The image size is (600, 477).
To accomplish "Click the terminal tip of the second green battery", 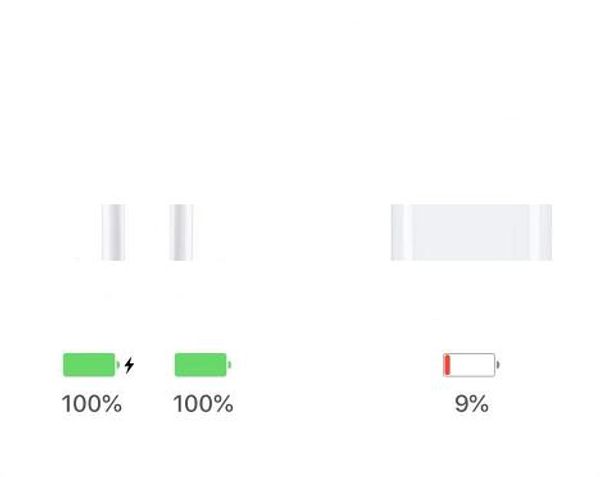I will point(230,365).
